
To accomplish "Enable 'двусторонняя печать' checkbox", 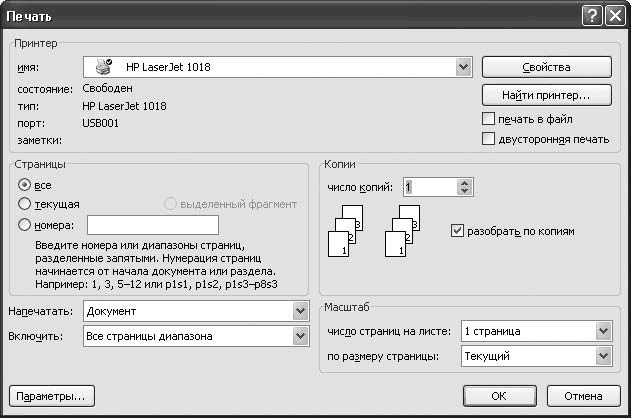I will 489,139.
